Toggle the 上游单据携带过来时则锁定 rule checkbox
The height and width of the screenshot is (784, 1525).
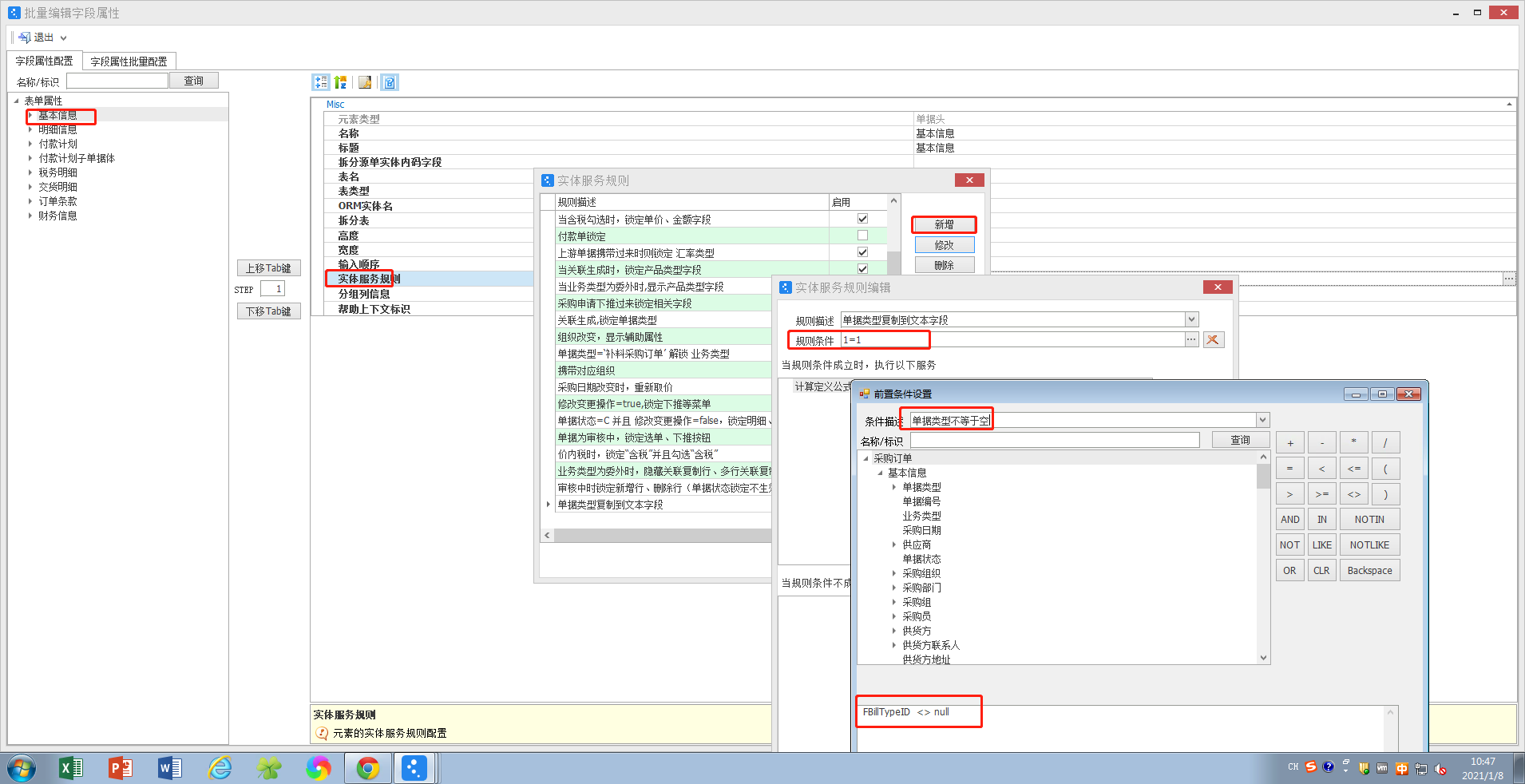862,252
